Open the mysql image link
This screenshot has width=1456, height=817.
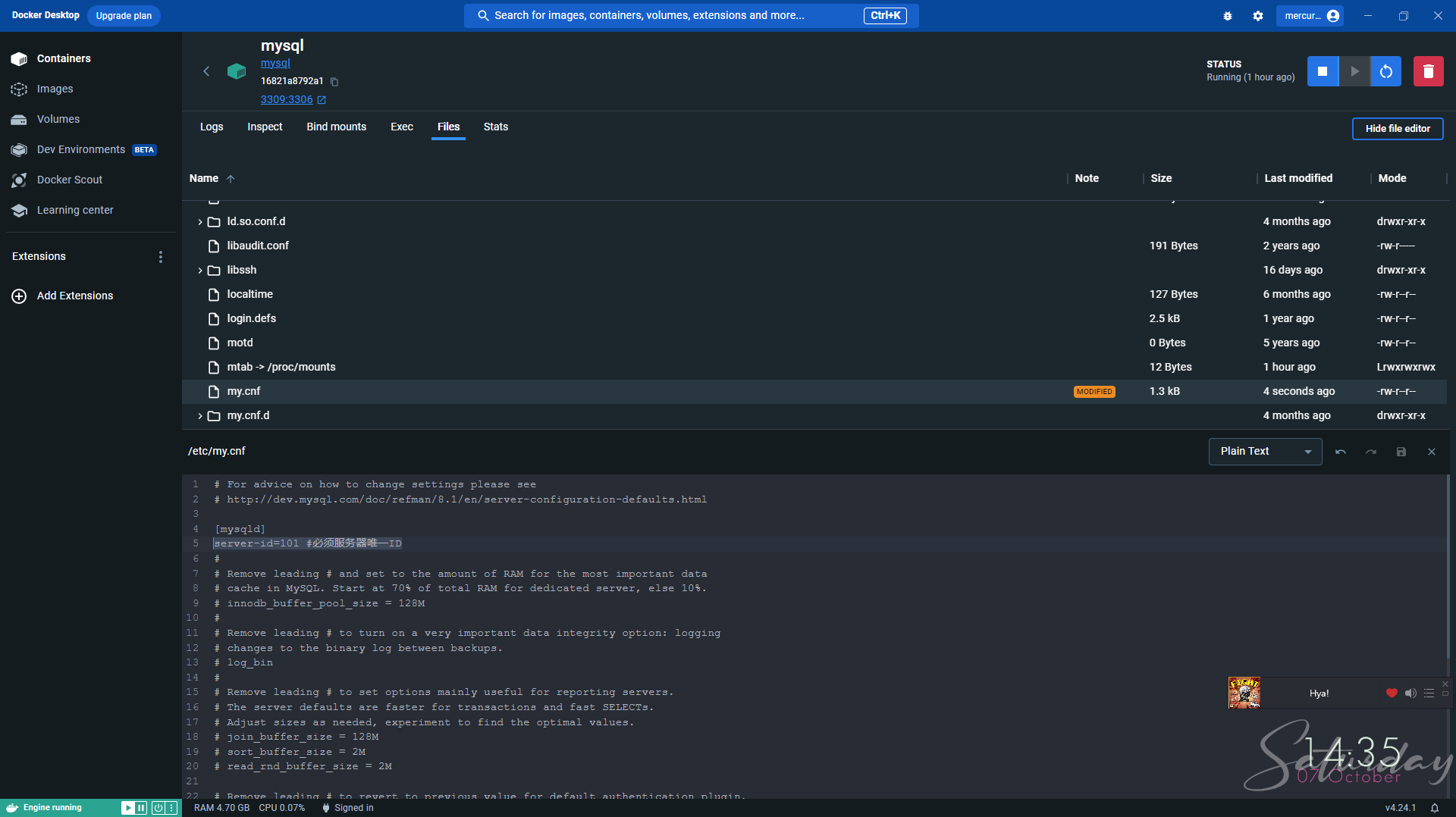click(275, 64)
